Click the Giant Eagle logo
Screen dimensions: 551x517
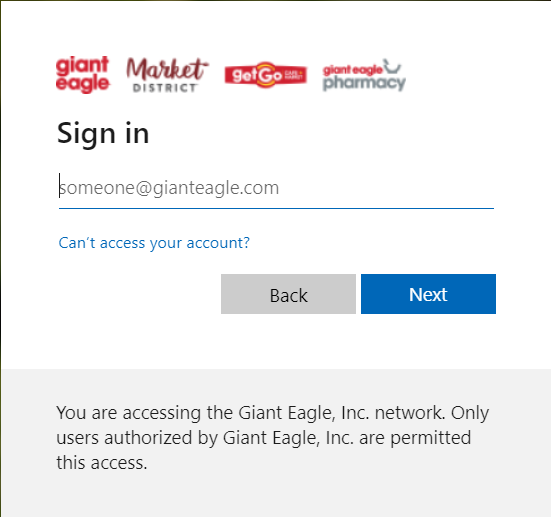(83, 75)
